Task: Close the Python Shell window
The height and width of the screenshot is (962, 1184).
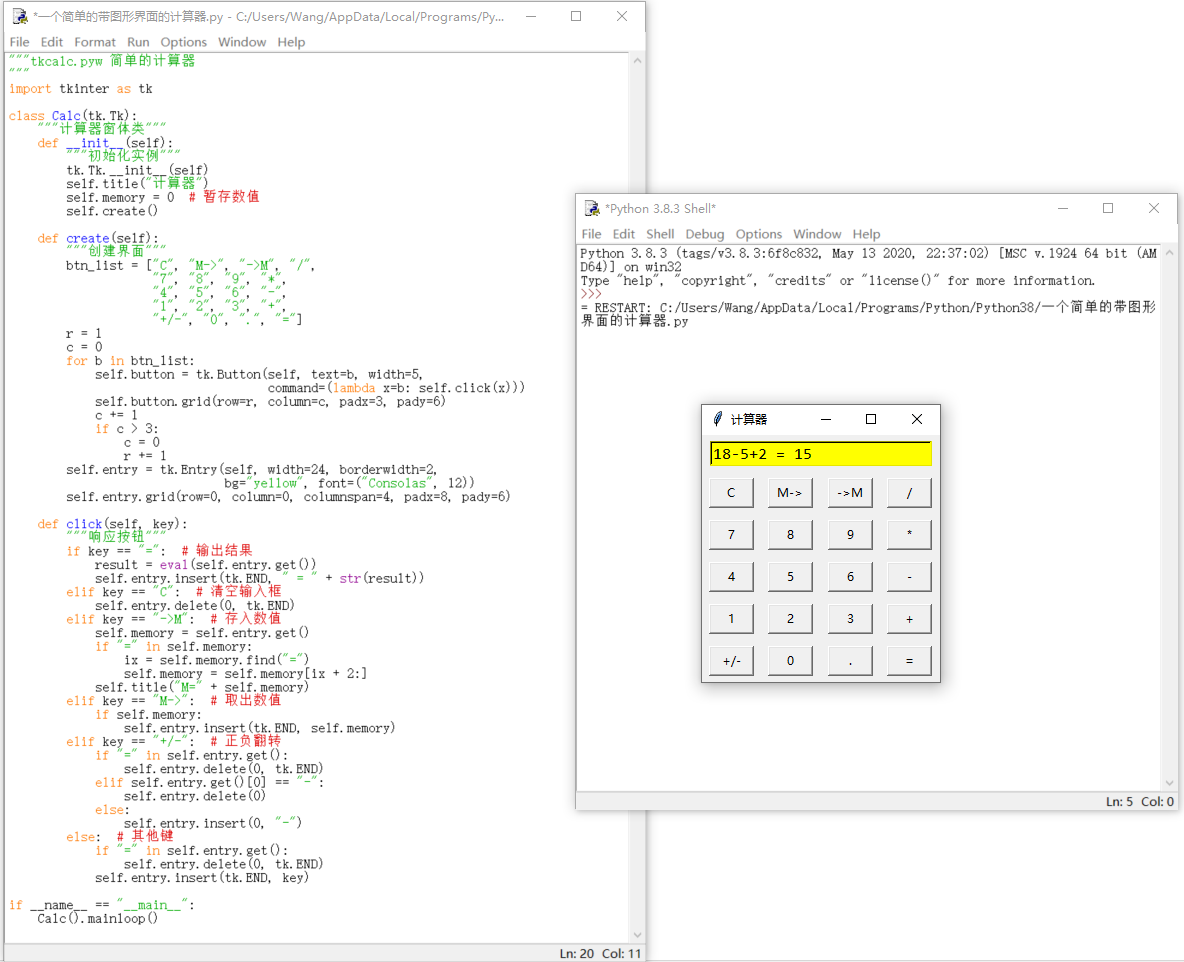Action: [1154, 208]
